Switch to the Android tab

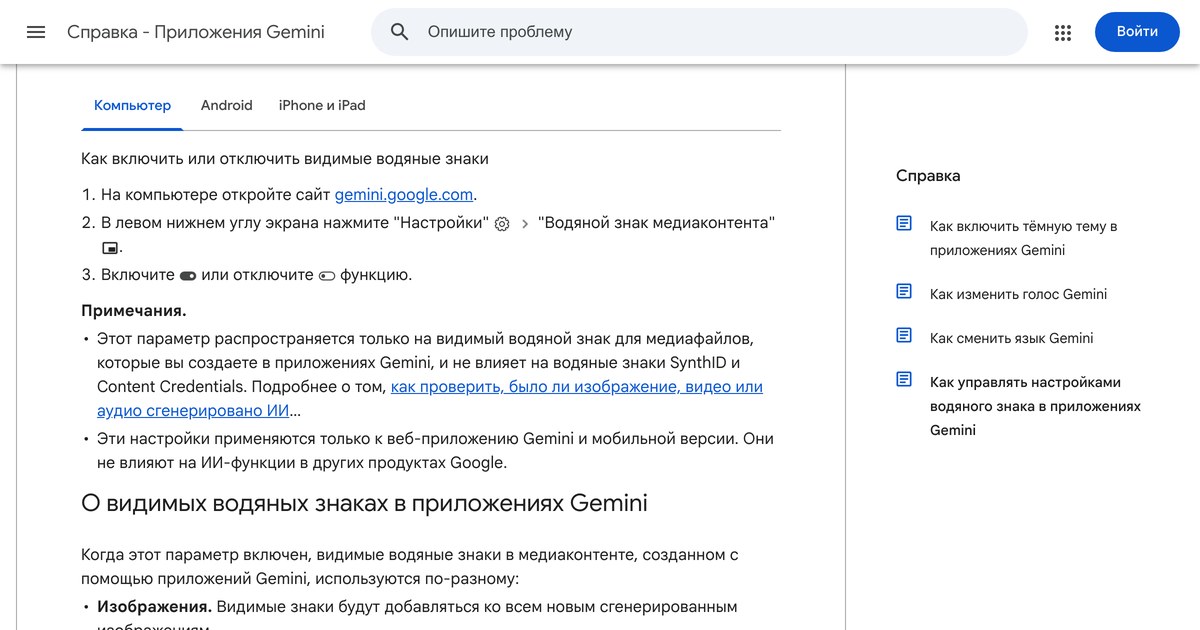pos(227,105)
